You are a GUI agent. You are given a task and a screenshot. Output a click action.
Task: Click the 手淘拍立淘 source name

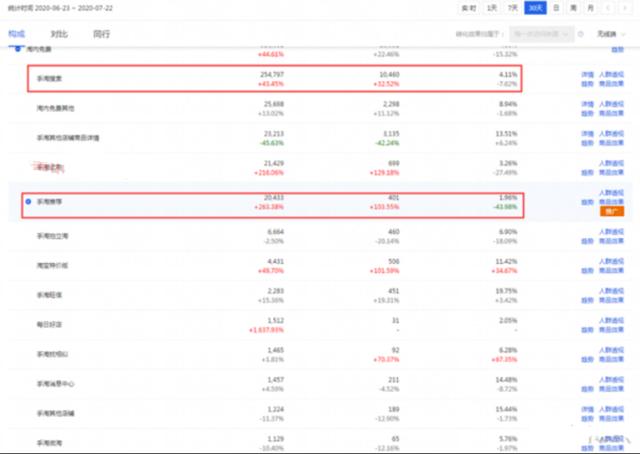click(53, 236)
